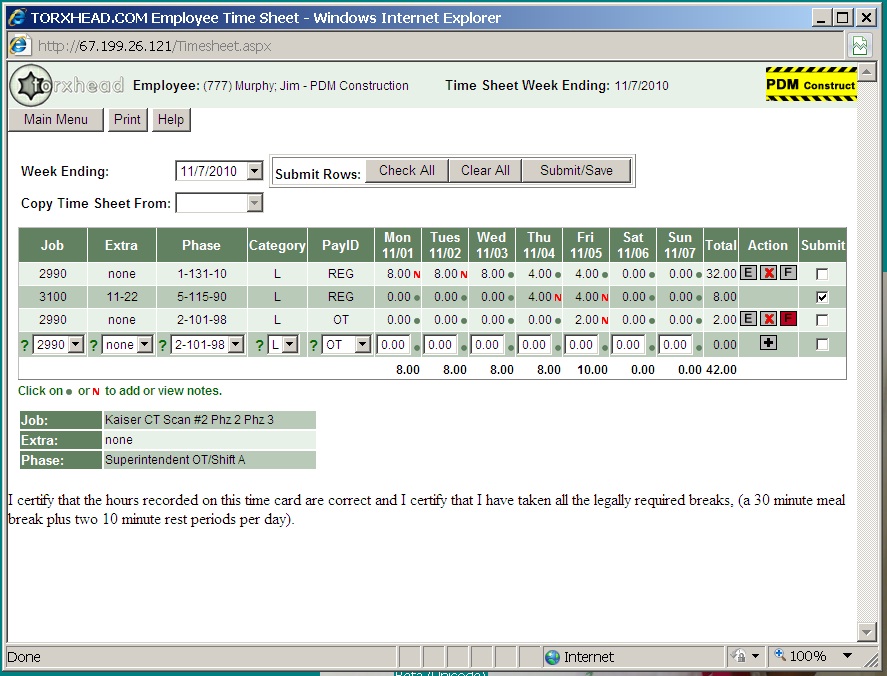Tick the Submit checkbox for the OT row
The height and width of the screenshot is (676, 887).
822,320
